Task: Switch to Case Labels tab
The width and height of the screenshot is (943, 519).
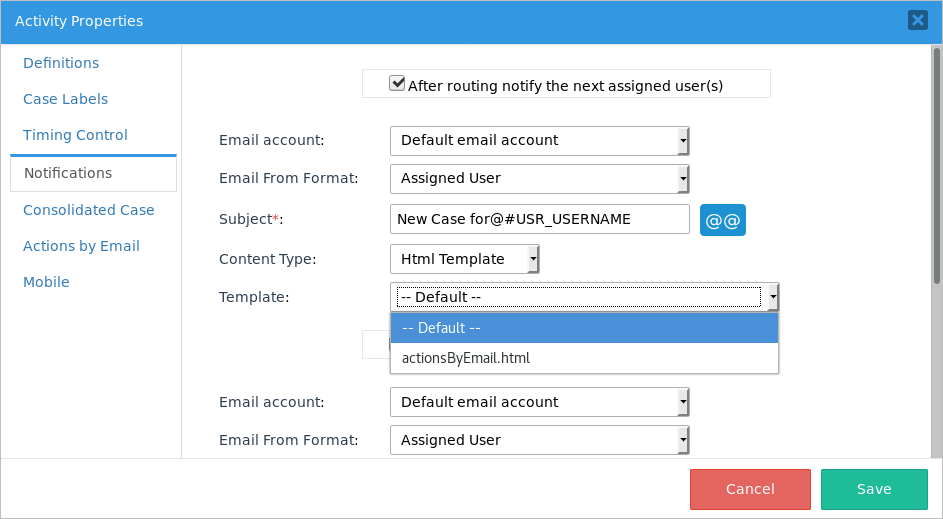Action: tap(66, 99)
